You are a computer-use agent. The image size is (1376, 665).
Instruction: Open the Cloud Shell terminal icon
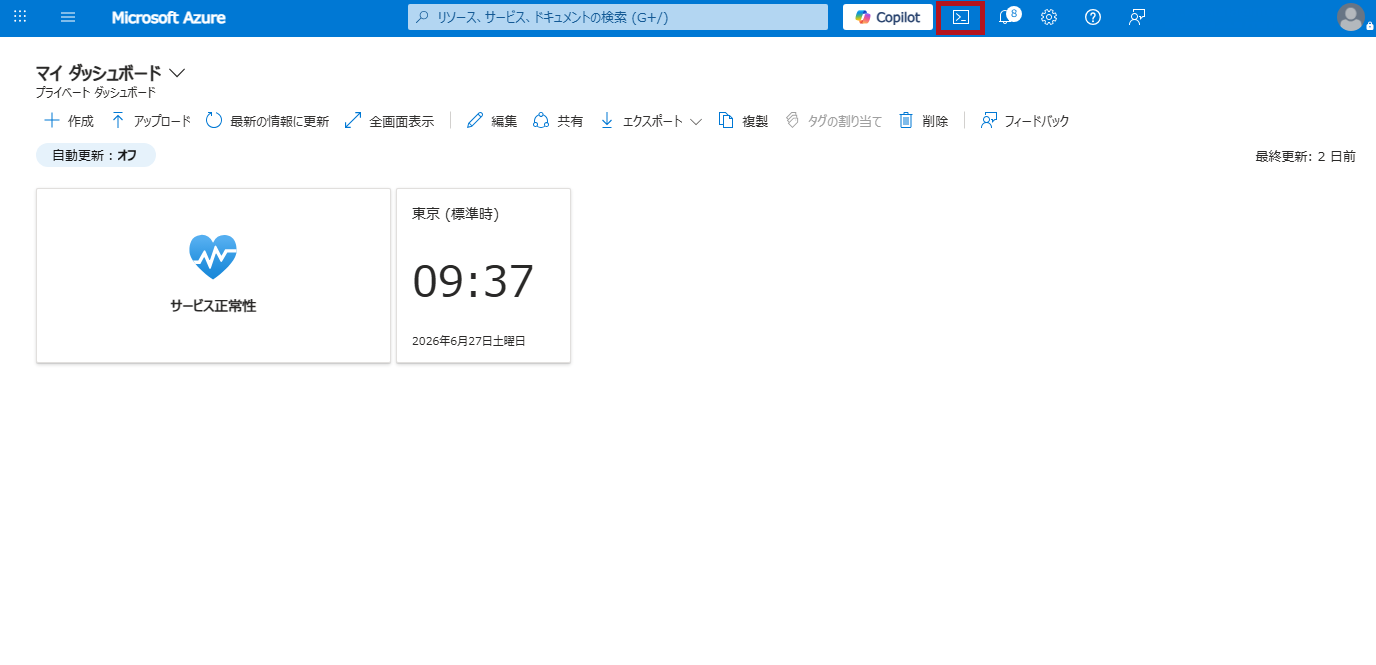click(961, 17)
